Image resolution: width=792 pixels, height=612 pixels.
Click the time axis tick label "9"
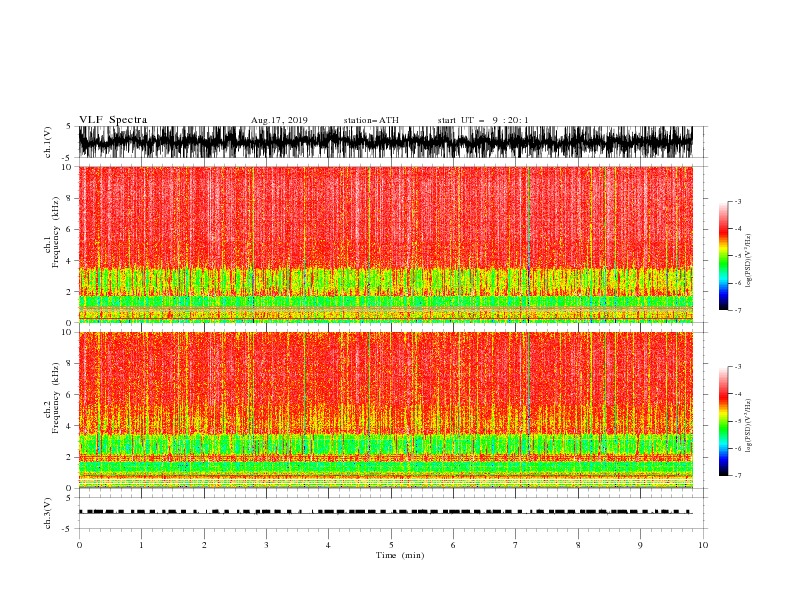coord(640,545)
